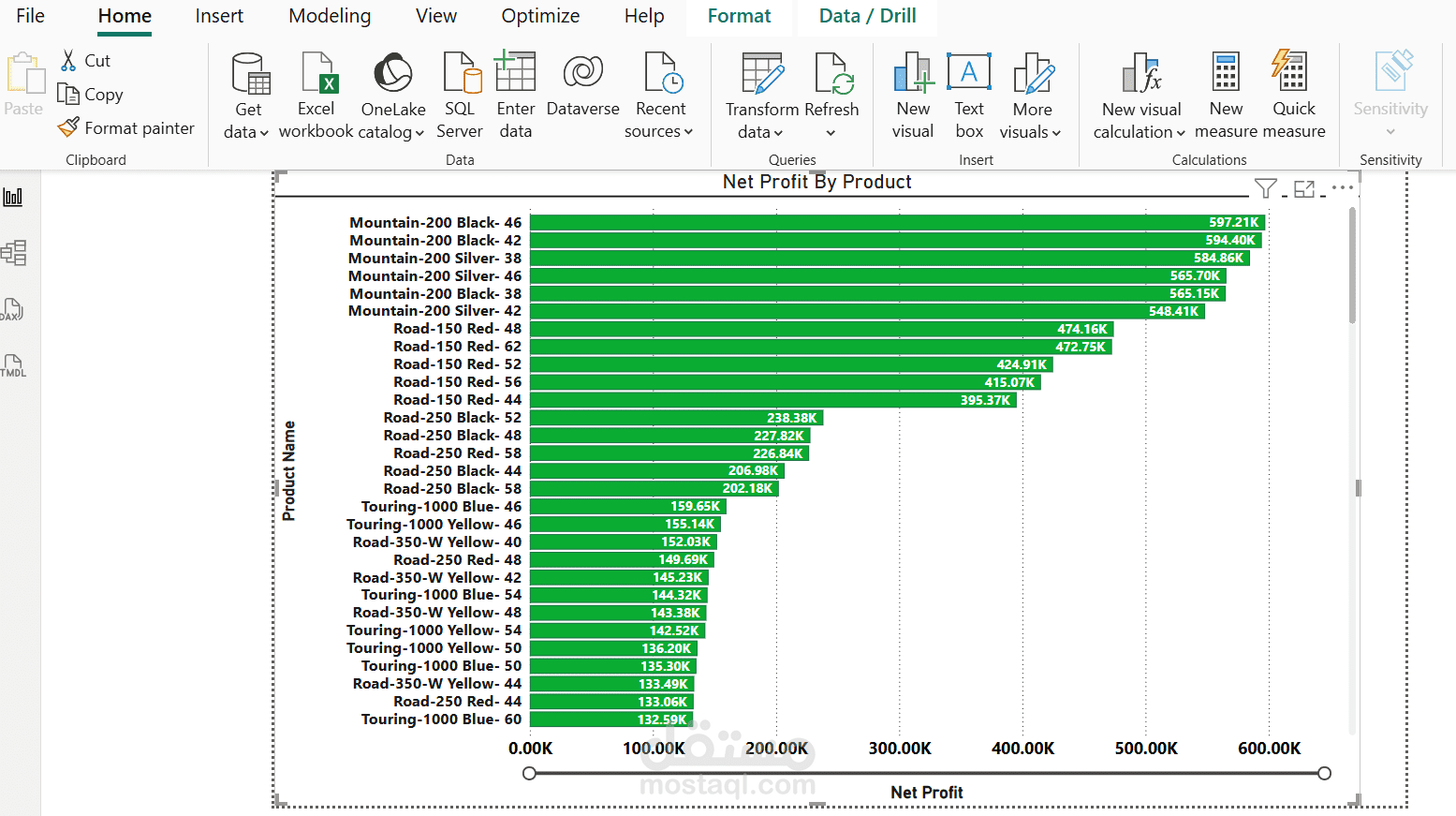Select the left zoom slider handle
Screen dimensions: 1456x816
tap(529, 773)
